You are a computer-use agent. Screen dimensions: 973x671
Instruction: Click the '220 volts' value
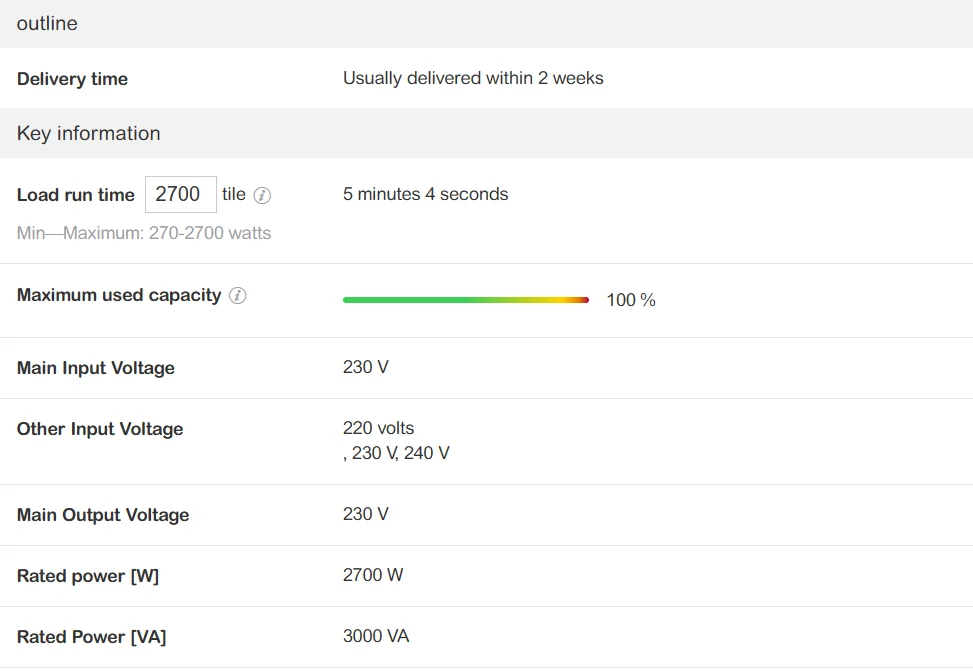point(378,428)
